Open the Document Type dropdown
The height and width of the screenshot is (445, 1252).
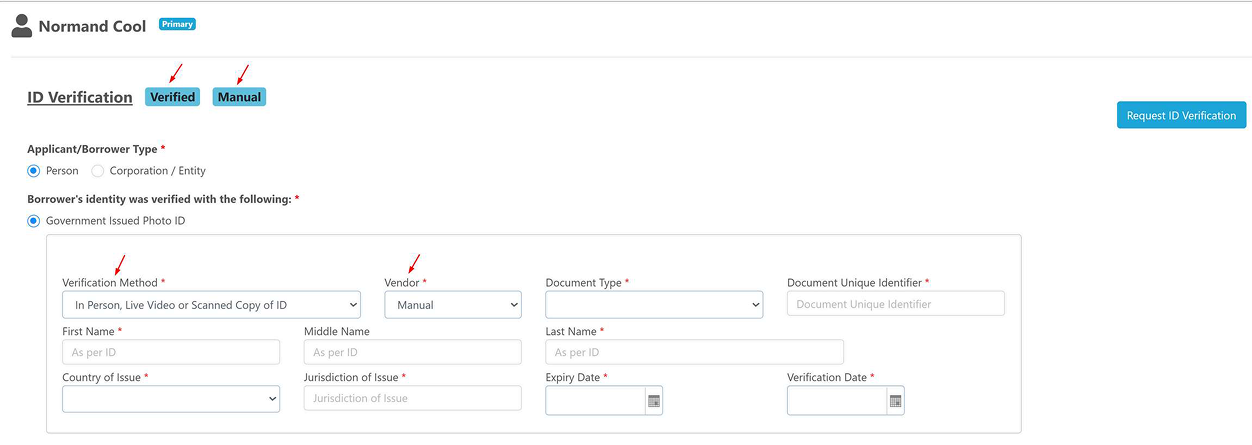coord(654,305)
